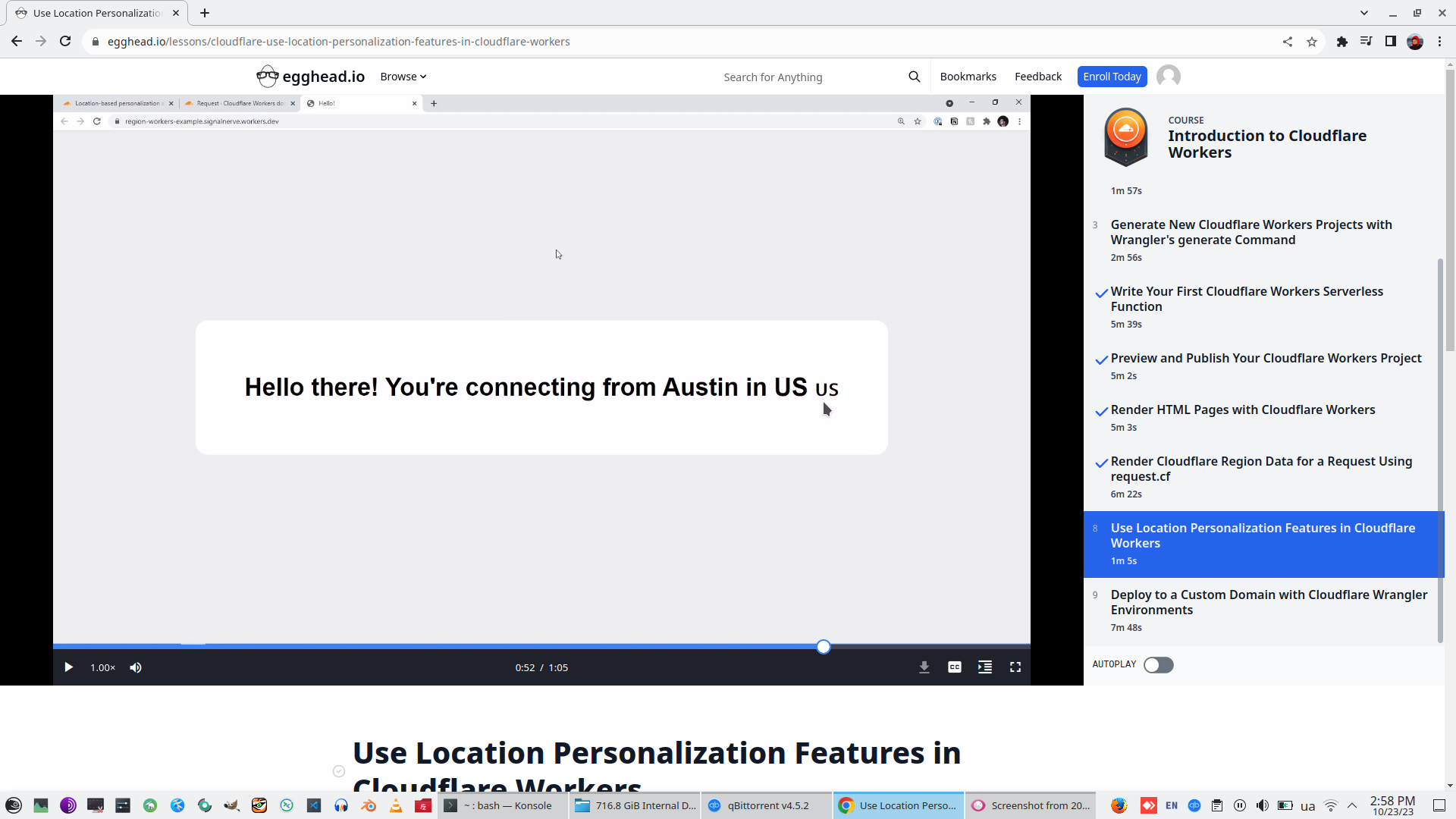
Task: Open the user avatar profile icon
Action: pos(1169,77)
